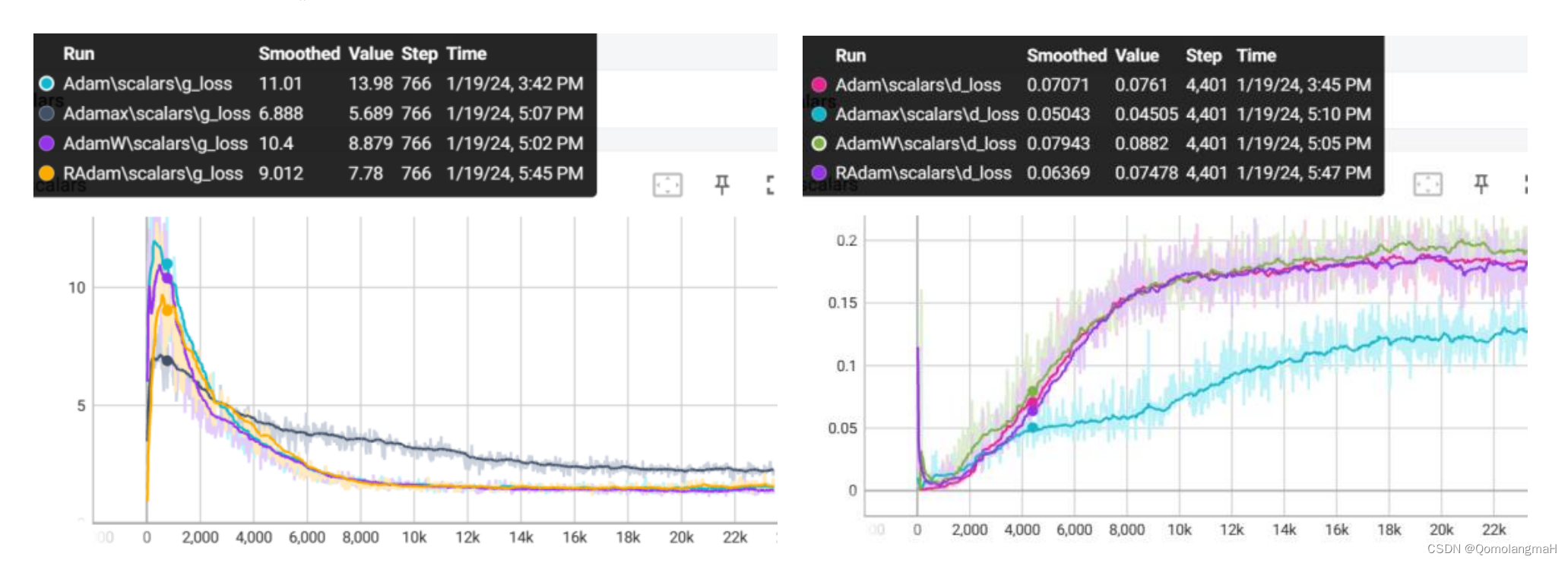Click value 5.689 in the Adamax g_loss row
This screenshot has width=1568, height=563.
click(x=371, y=113)
